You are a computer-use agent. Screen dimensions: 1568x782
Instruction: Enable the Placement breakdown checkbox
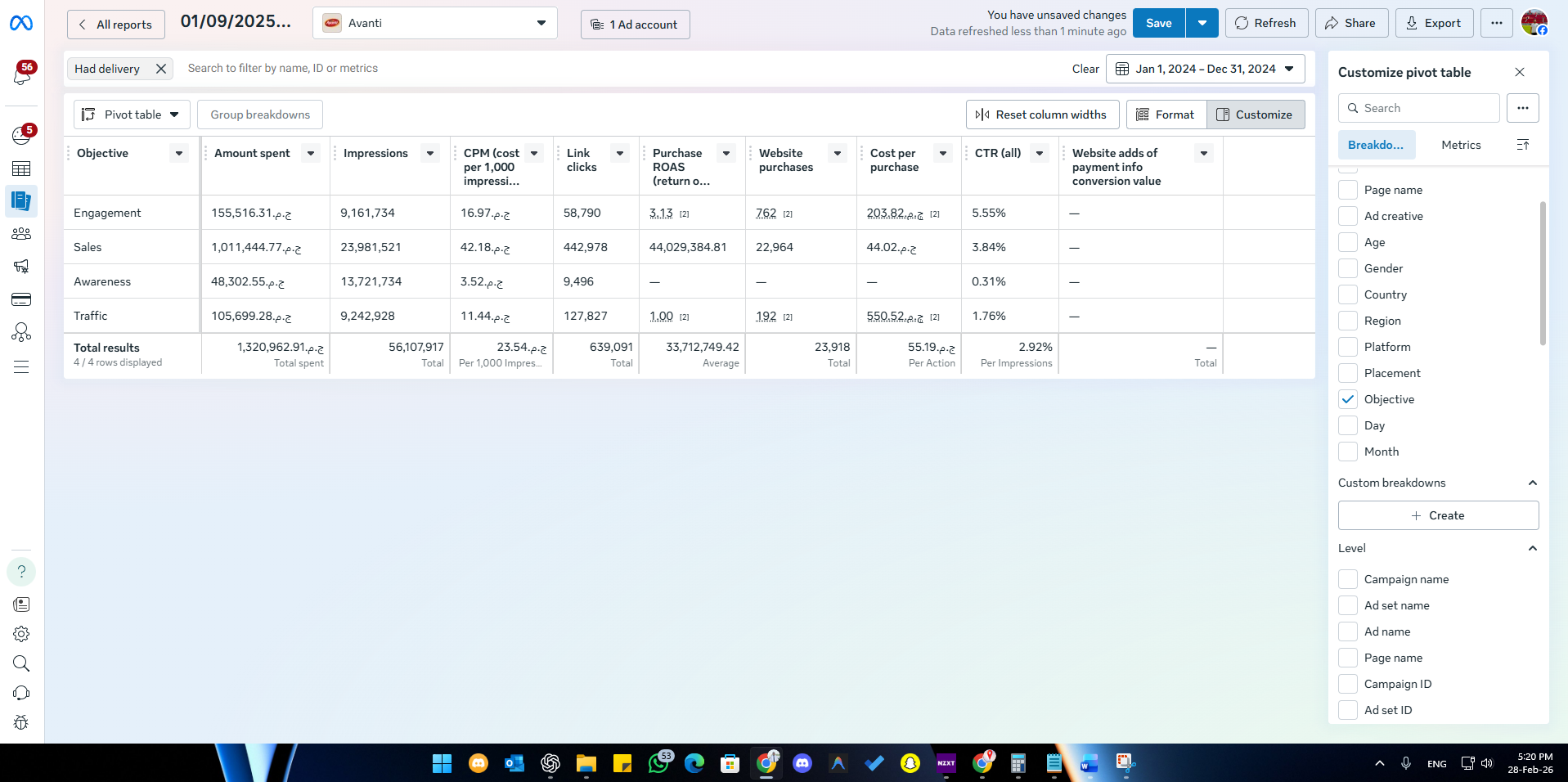[x=1348, y=373]
